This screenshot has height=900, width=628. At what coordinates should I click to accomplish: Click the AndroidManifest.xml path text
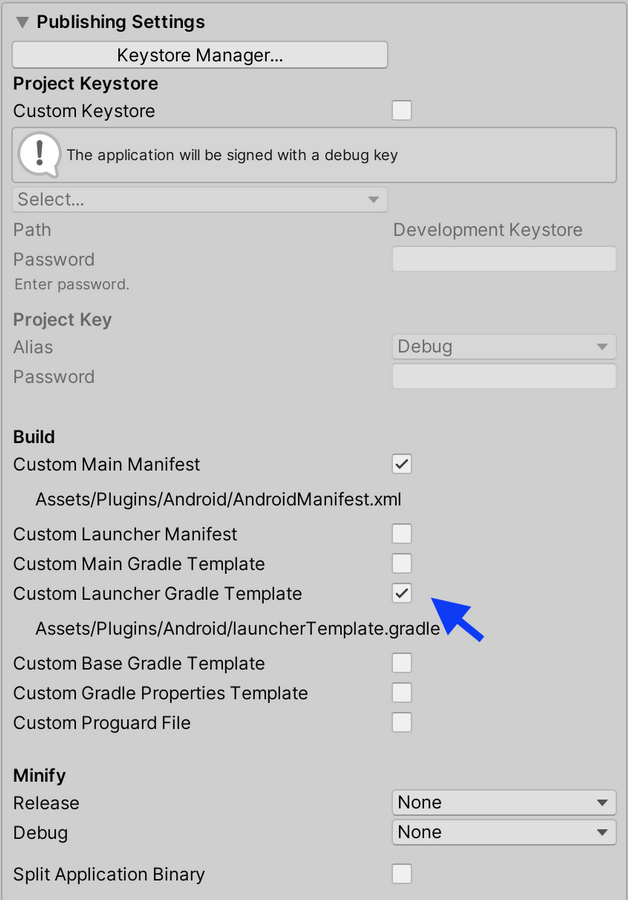coord(218,499)
